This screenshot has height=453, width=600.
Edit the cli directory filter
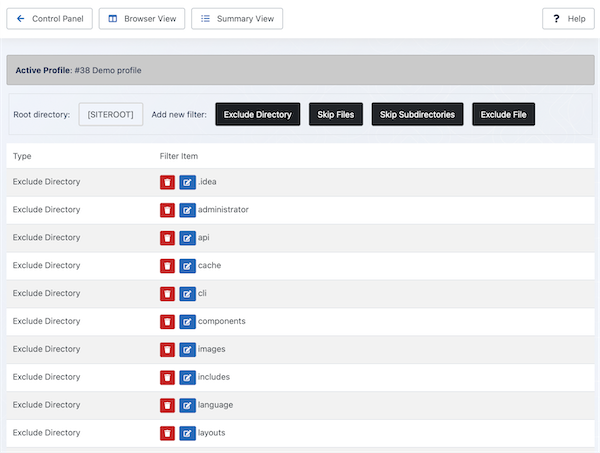[x=188, y=294]
